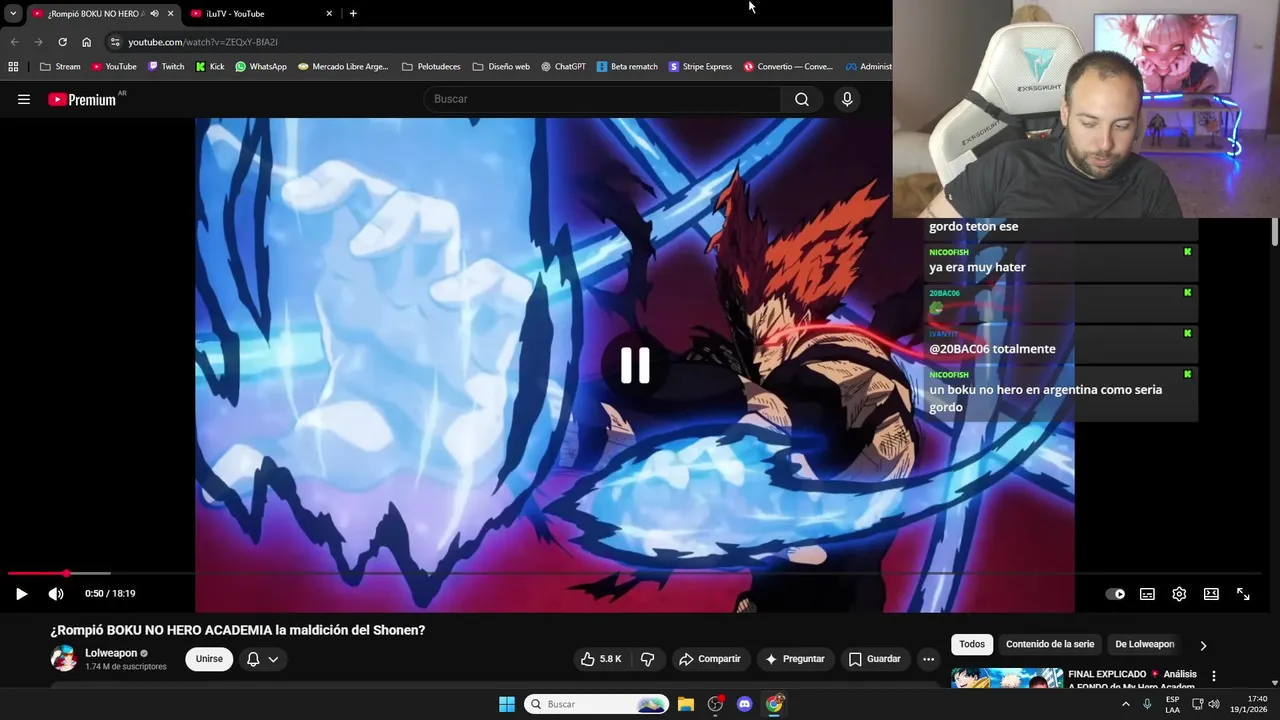Open options menu for FINAL EXPLICADO video
Screen dimensions: 1280x720
point(1214,676)
